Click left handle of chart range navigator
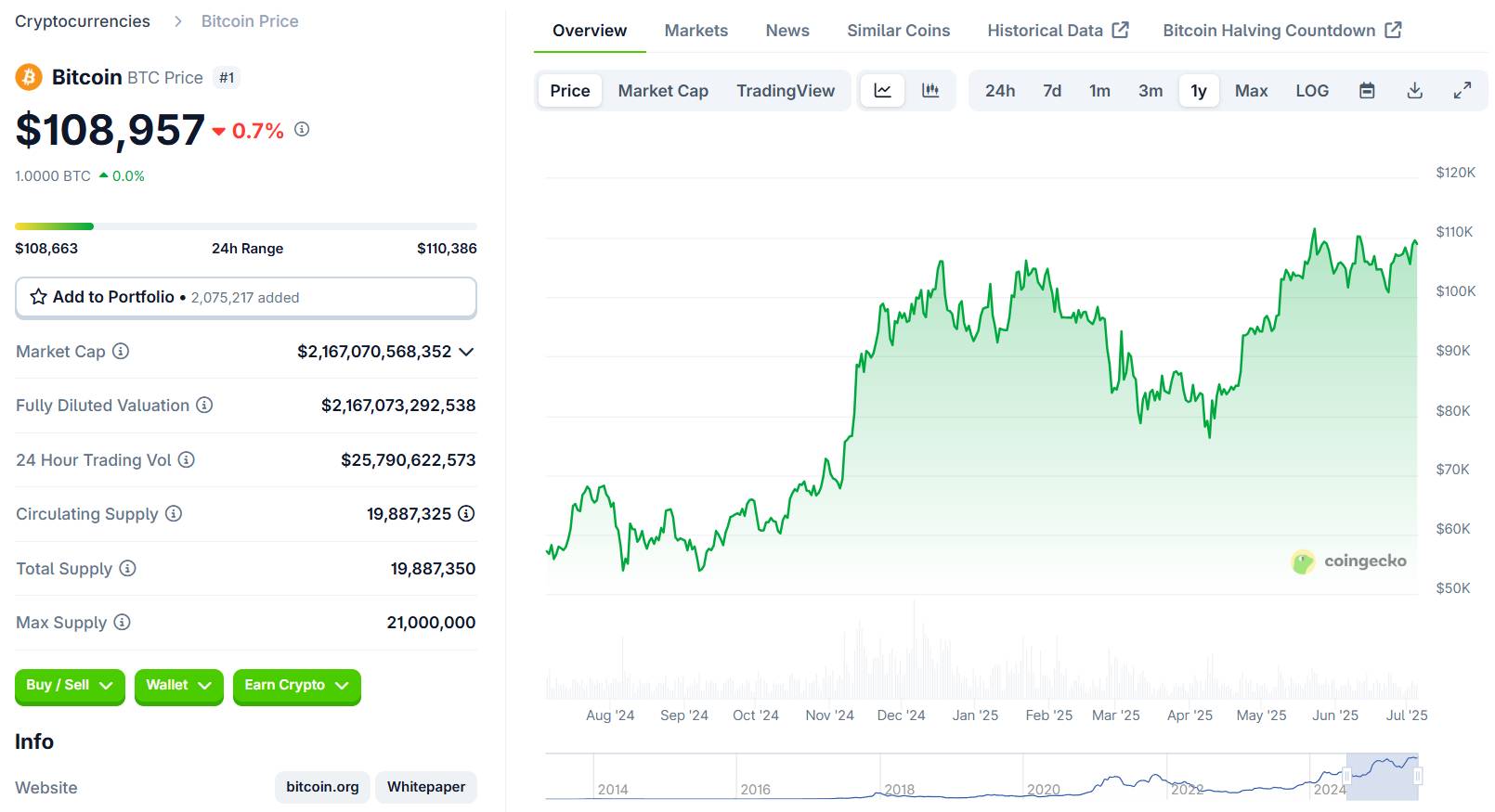This screenshot has width=1495, height=812. [x=1346, y=776]
